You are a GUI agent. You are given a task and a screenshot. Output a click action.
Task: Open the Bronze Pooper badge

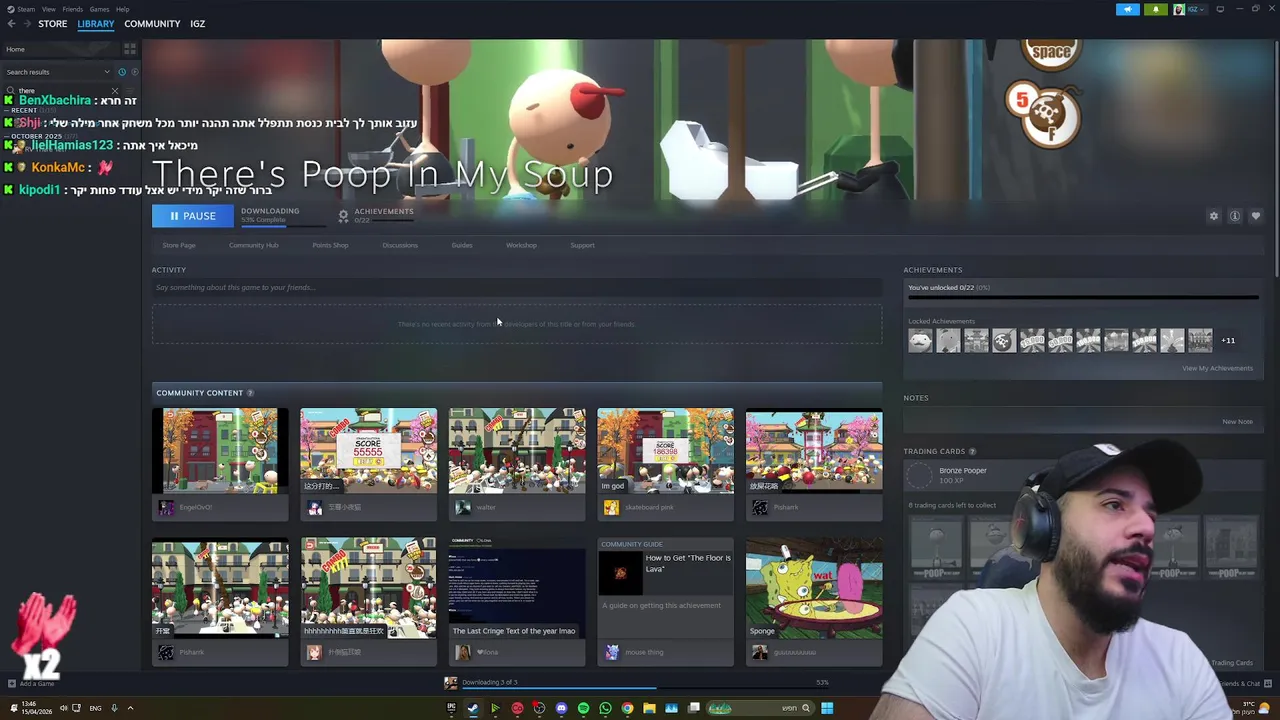click(962, 471)
